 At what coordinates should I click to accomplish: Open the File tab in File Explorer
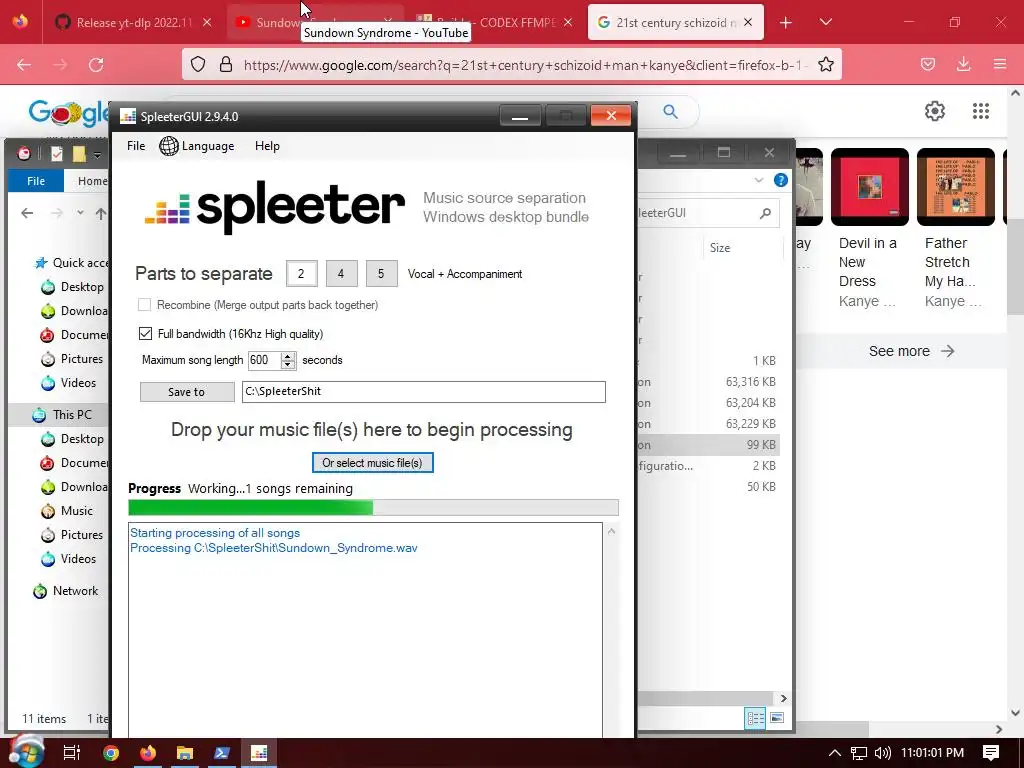click(36, 181)
